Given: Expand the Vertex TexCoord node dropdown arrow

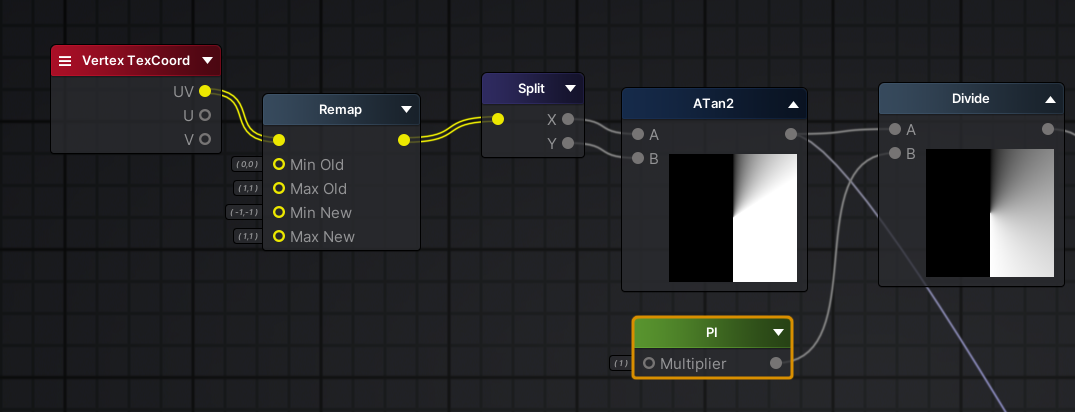Looking at the screenshot, I should click(x=207, y=60).
